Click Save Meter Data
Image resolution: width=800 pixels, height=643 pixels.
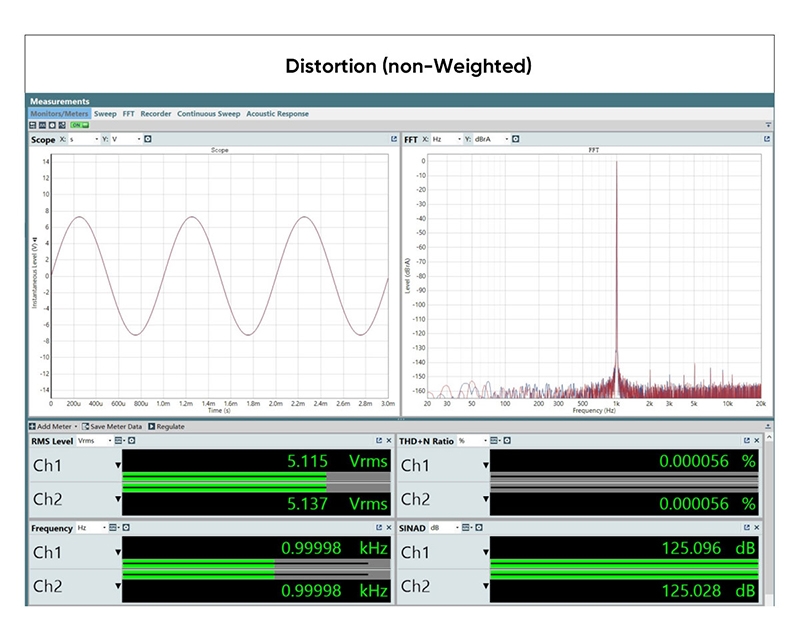(112, 426)
